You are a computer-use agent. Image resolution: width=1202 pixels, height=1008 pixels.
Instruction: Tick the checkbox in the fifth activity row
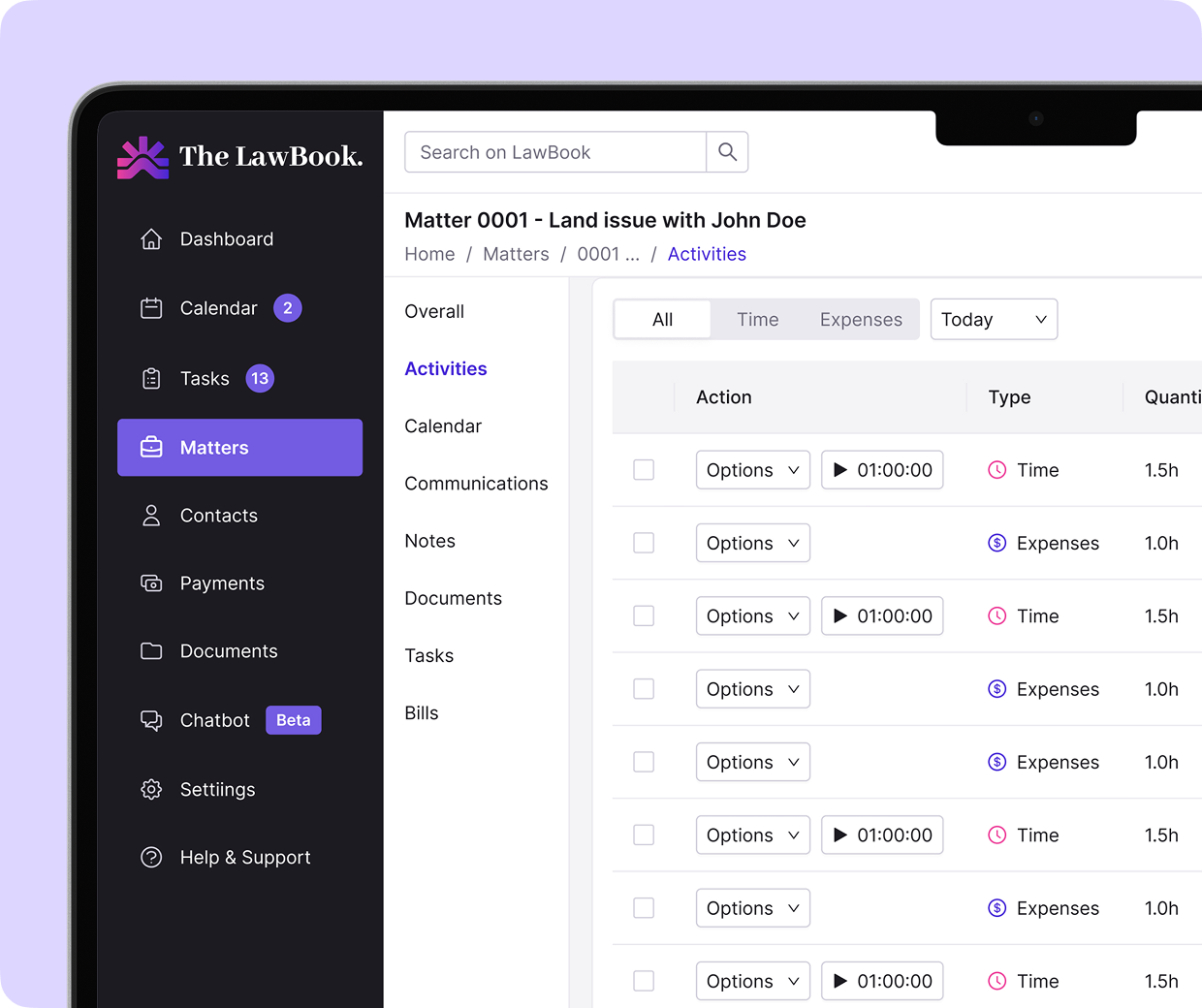point(644,762)
